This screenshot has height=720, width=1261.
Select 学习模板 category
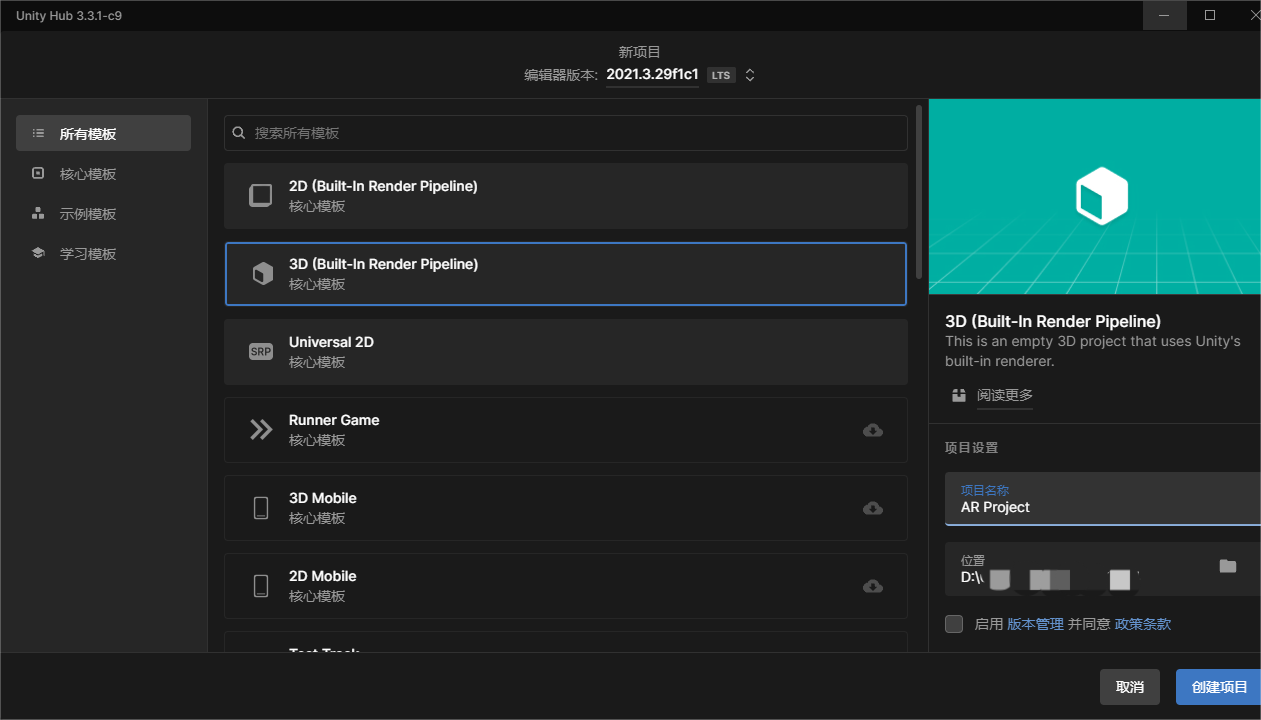(x=103, y=253)
